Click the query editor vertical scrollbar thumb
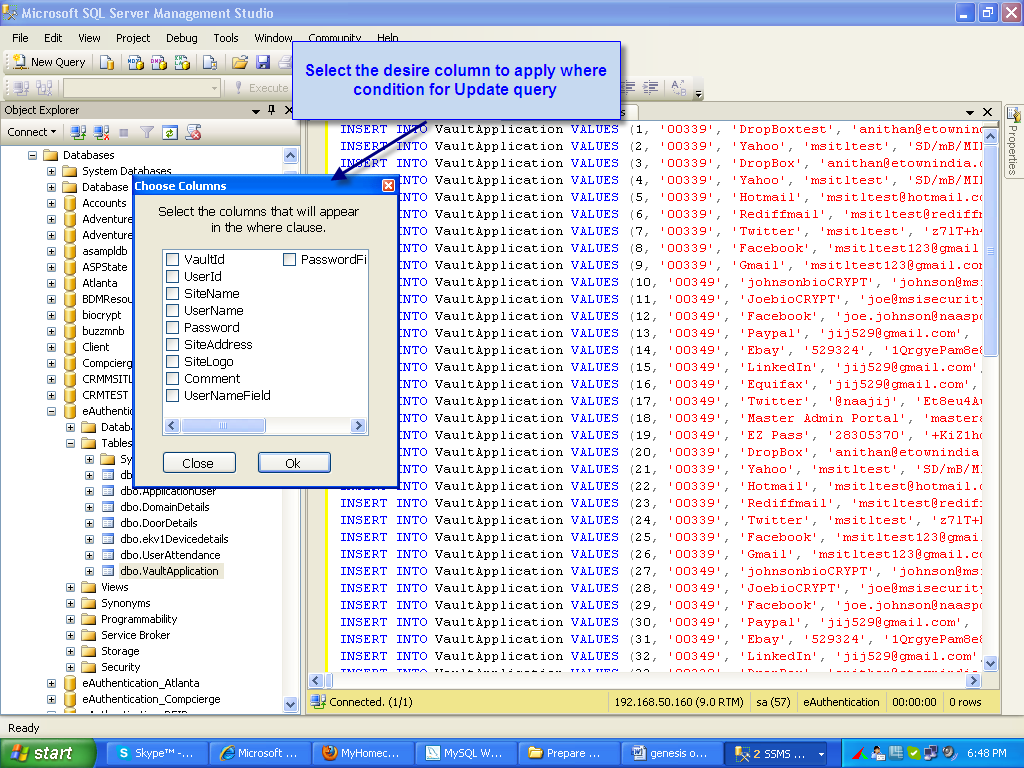Image resolution: width=1024 pixels, height=768 pixels. point(990,251)
